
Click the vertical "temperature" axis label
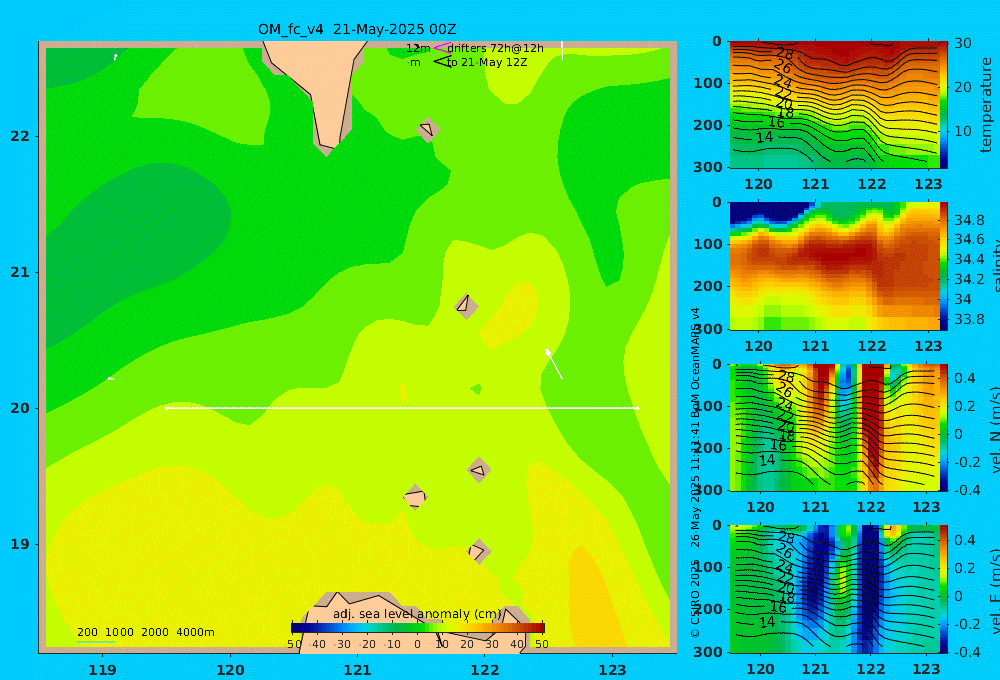[986, 105]
